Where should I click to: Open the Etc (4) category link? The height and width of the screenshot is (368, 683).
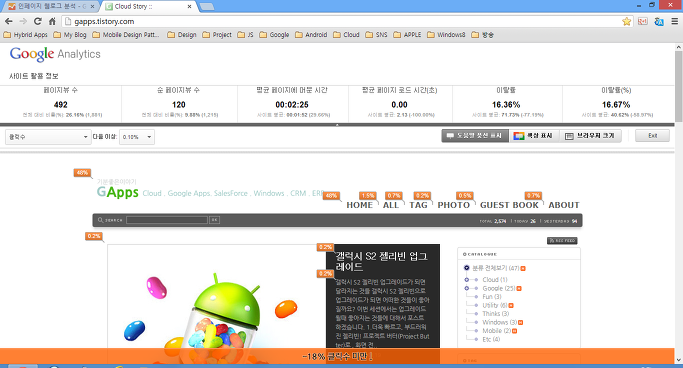491,339
